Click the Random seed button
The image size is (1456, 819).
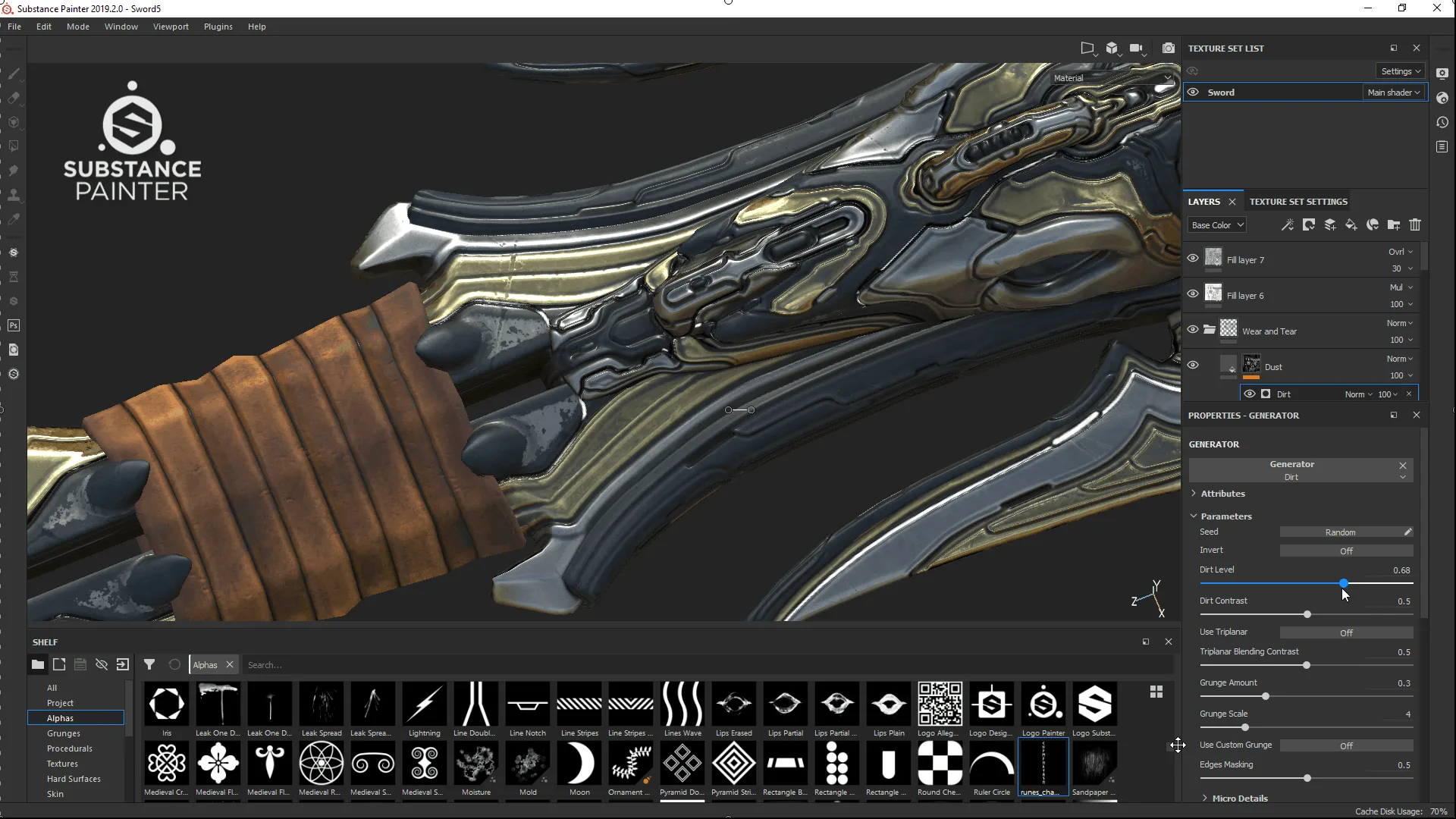(1340, 532)
